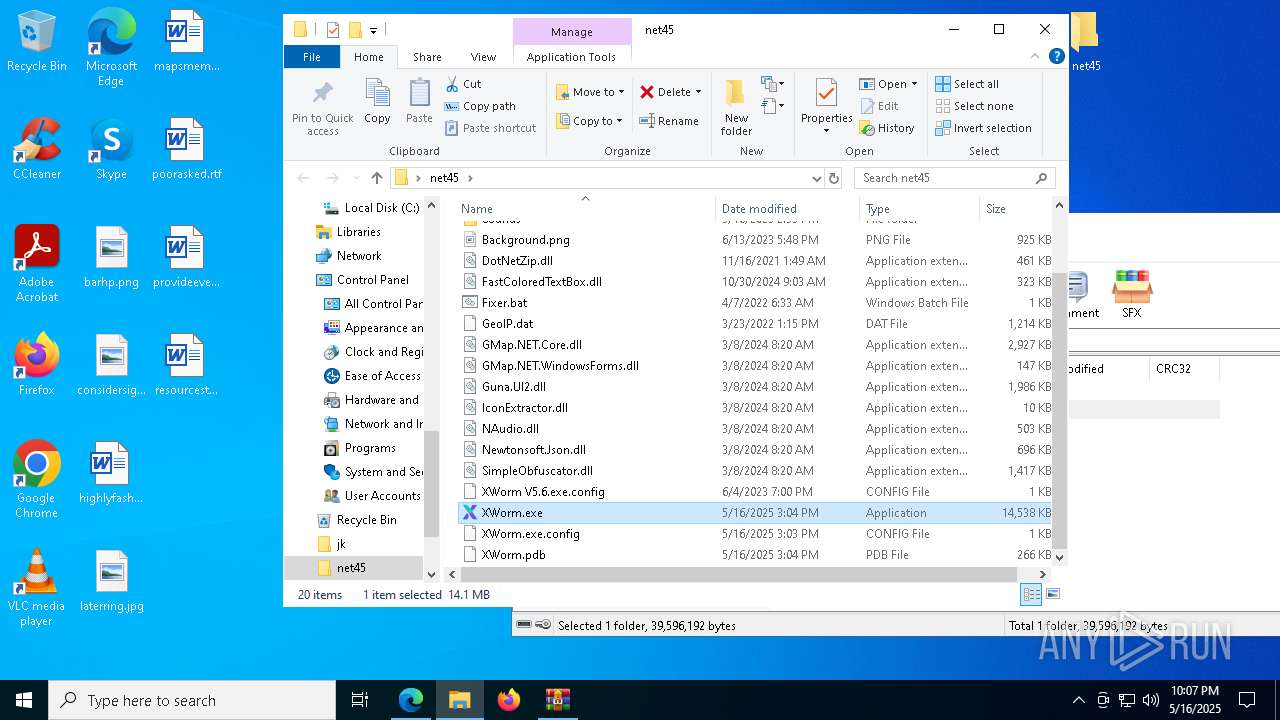Image resolution: width=1280 pixels, height=720 pixels.
Task: Switch to Large icons view icon
Action: pos(1052,594)
